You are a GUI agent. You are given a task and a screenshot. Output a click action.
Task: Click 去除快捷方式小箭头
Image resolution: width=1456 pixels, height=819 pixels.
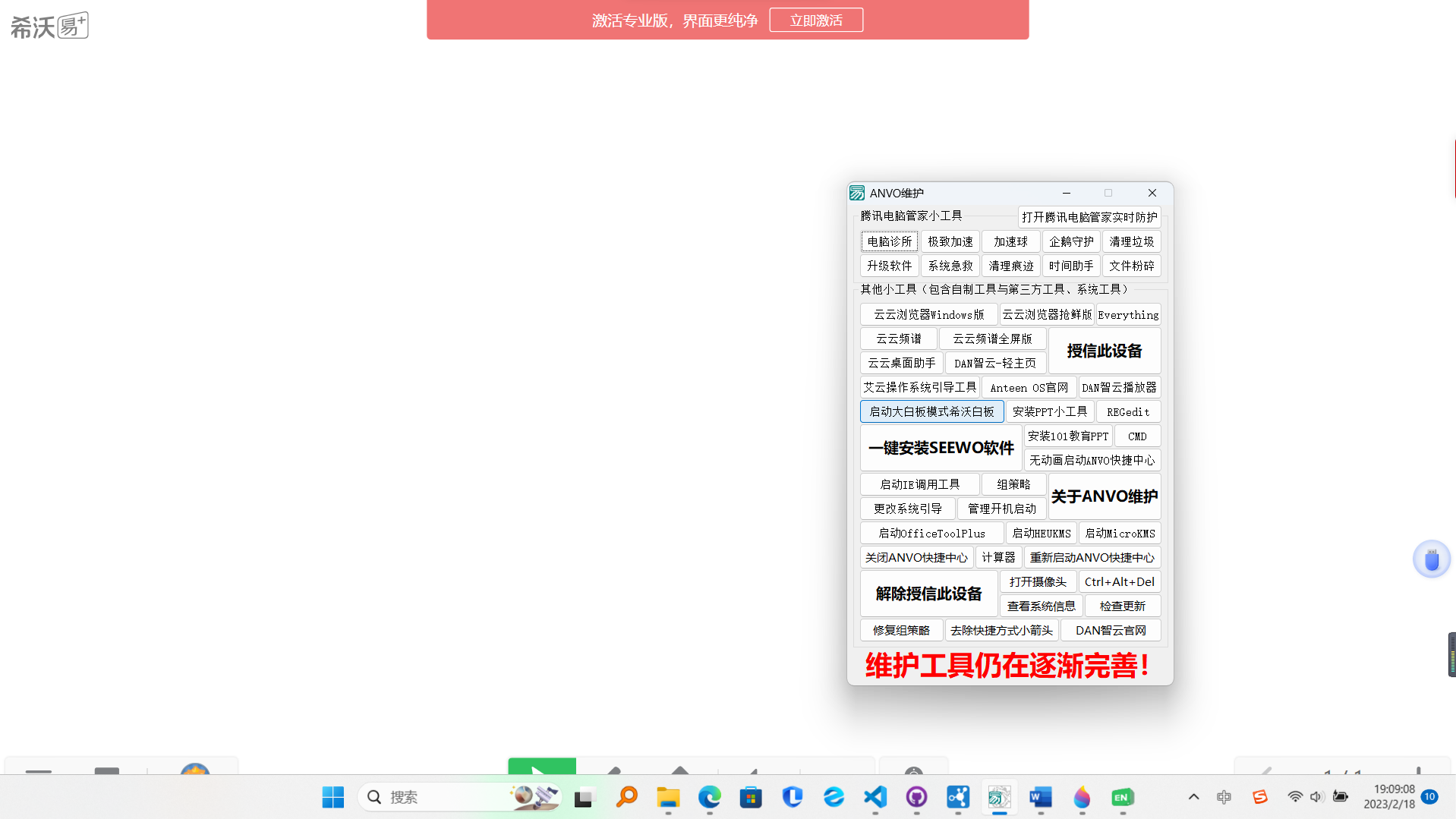pyautogui.click(x=1002, y=630)
